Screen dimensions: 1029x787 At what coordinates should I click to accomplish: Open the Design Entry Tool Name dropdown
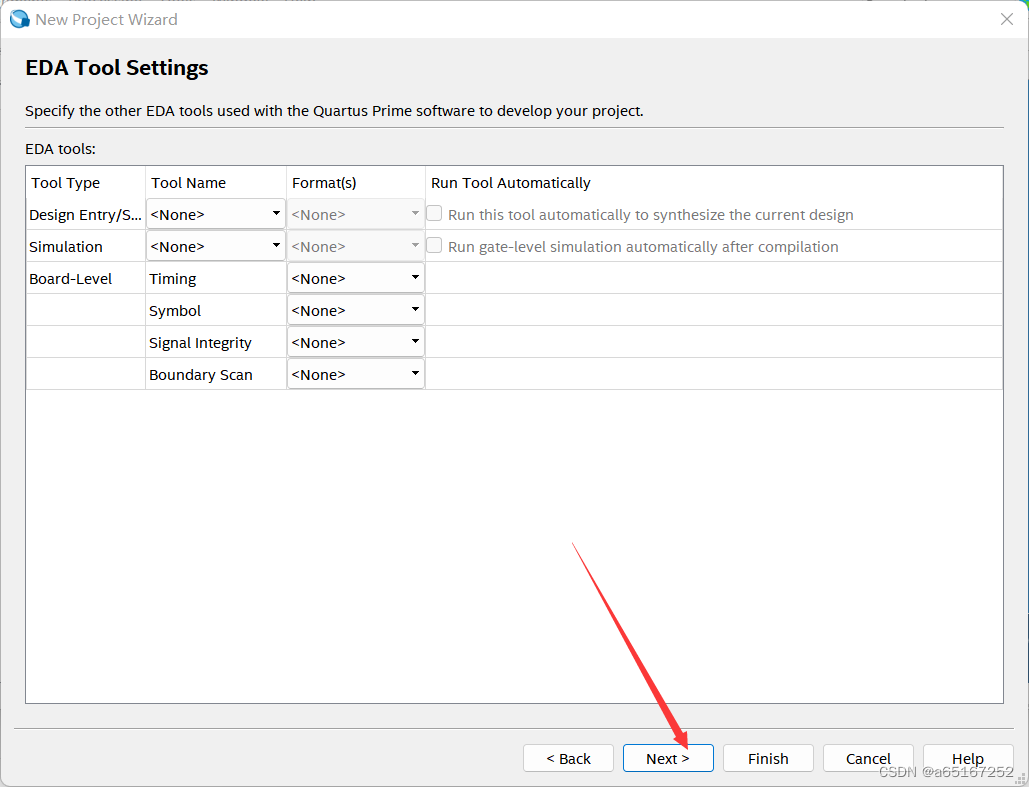[x=216, y=214]
